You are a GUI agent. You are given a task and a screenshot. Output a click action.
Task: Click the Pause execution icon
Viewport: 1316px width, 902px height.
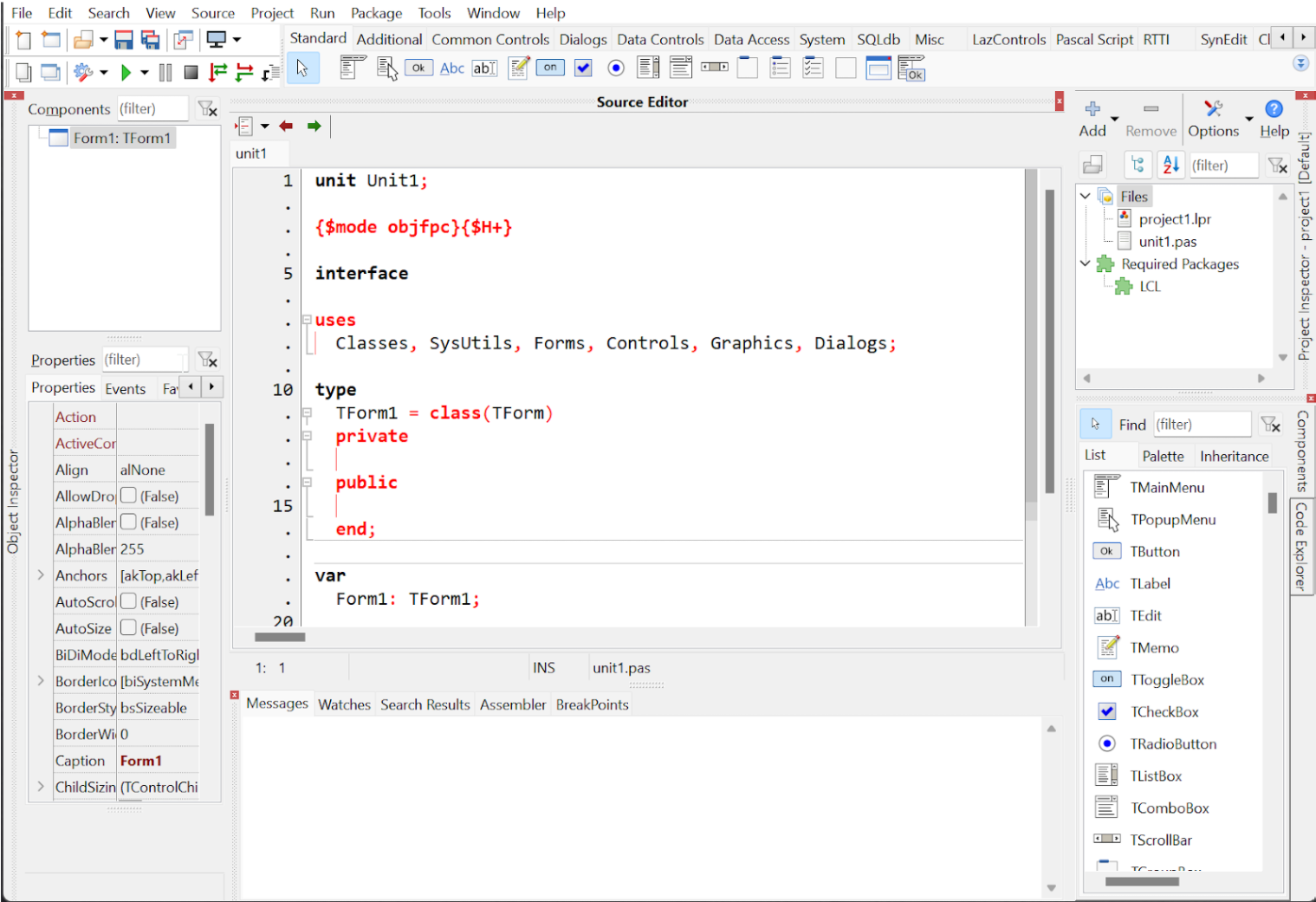165,72
